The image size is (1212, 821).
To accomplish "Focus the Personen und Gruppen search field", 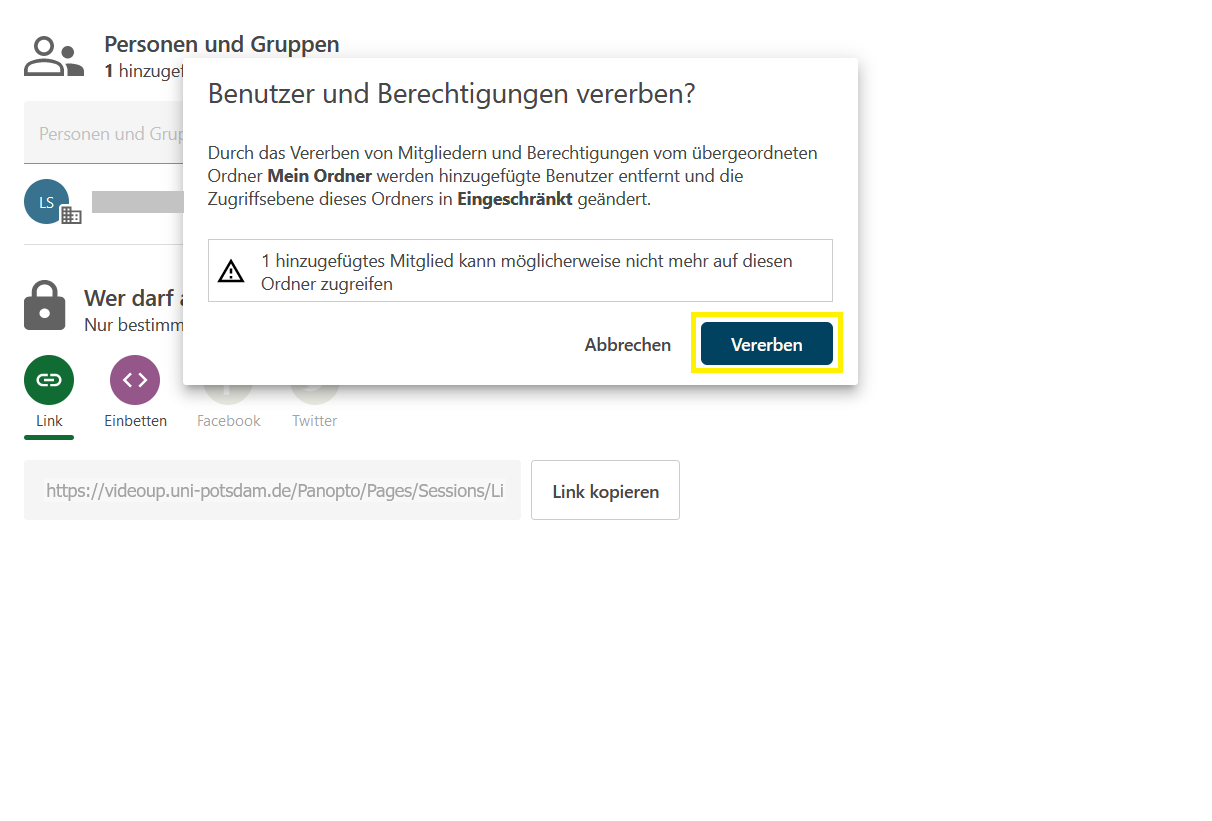I will tap(104, 134).
